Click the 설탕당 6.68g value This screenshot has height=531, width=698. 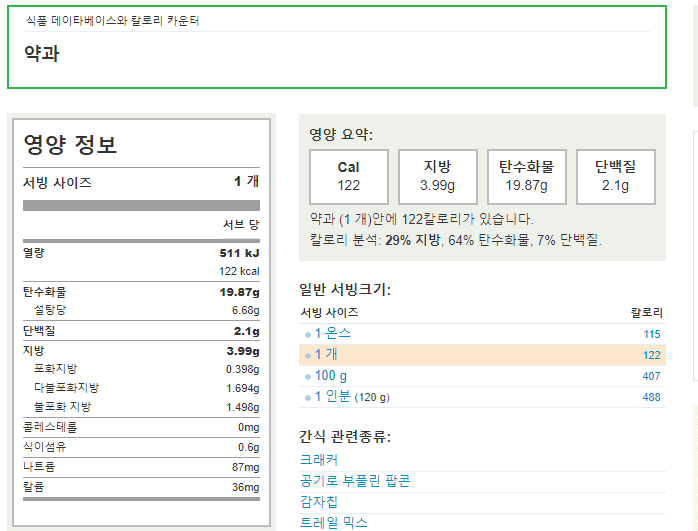245,310
